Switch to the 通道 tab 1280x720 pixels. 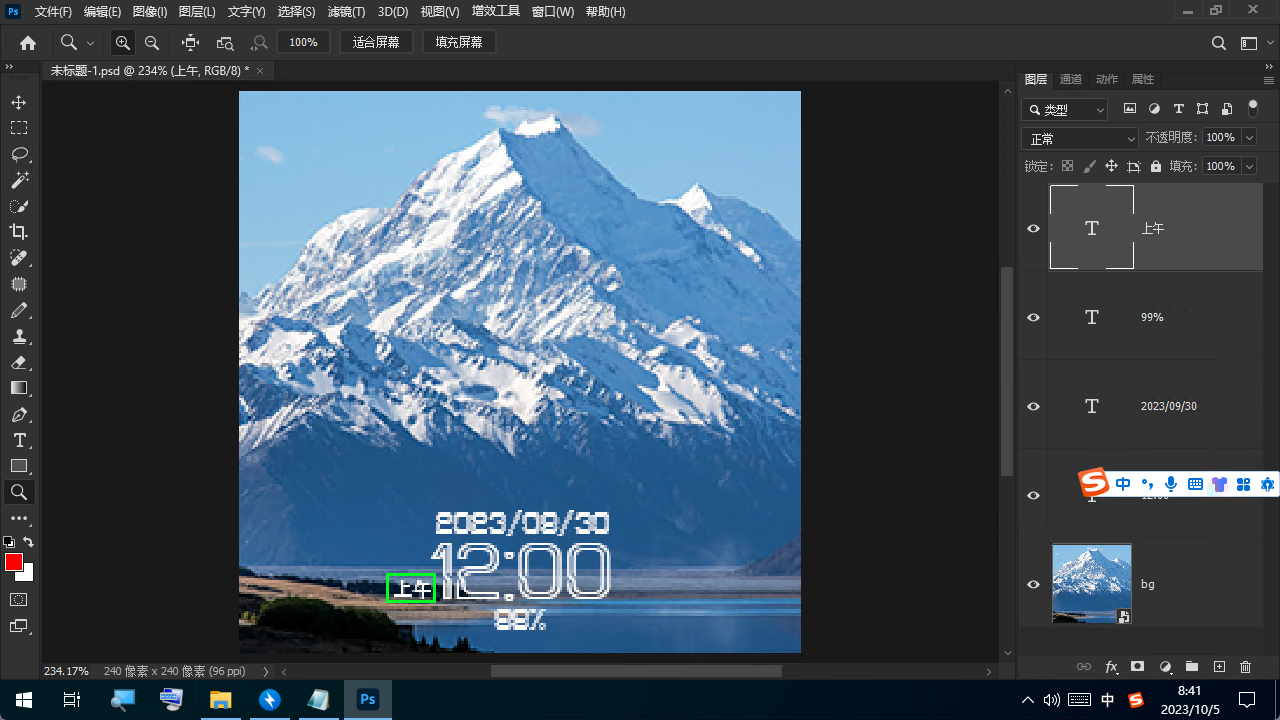[1070, 79]
